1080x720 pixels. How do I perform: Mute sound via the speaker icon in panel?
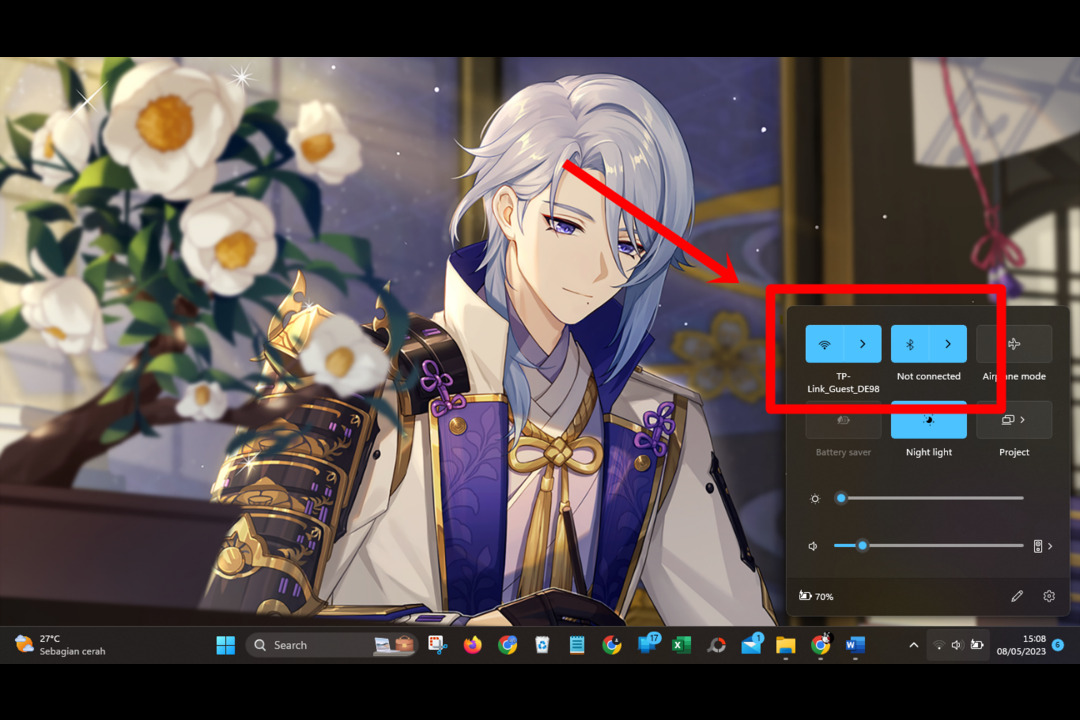coord(813,546)
